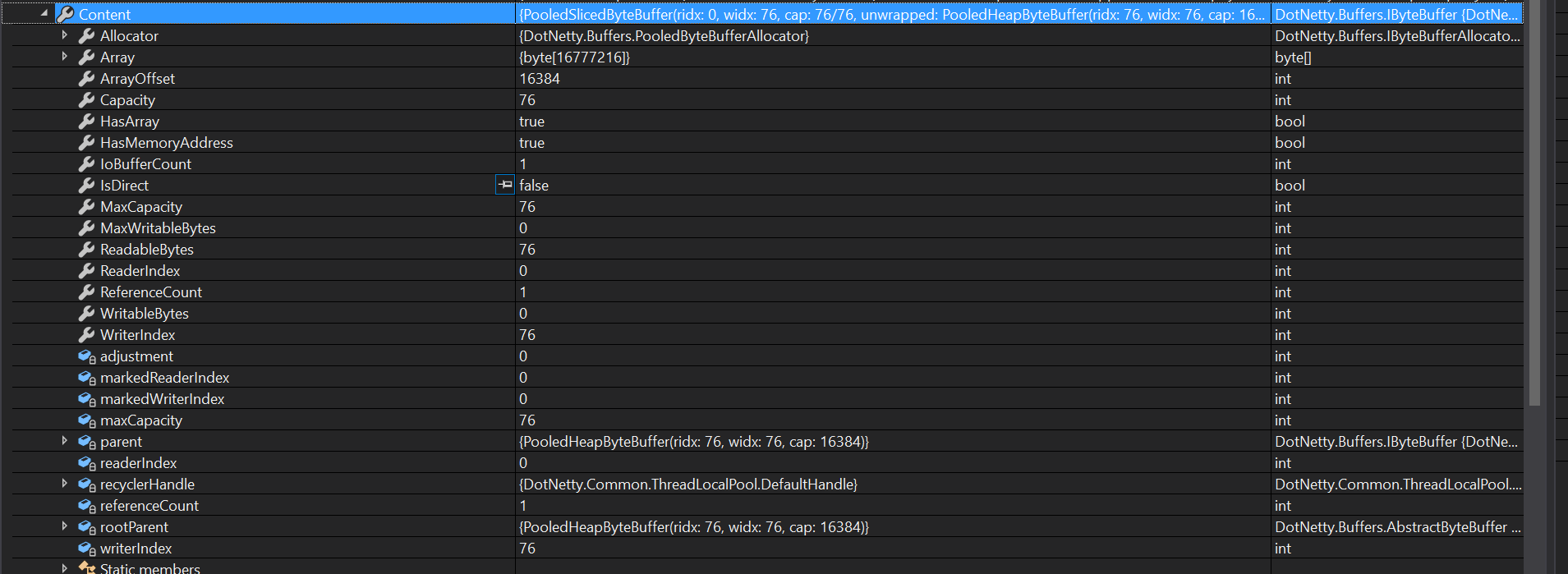Click the wrench icon next to Content

[x=66, y=14]
